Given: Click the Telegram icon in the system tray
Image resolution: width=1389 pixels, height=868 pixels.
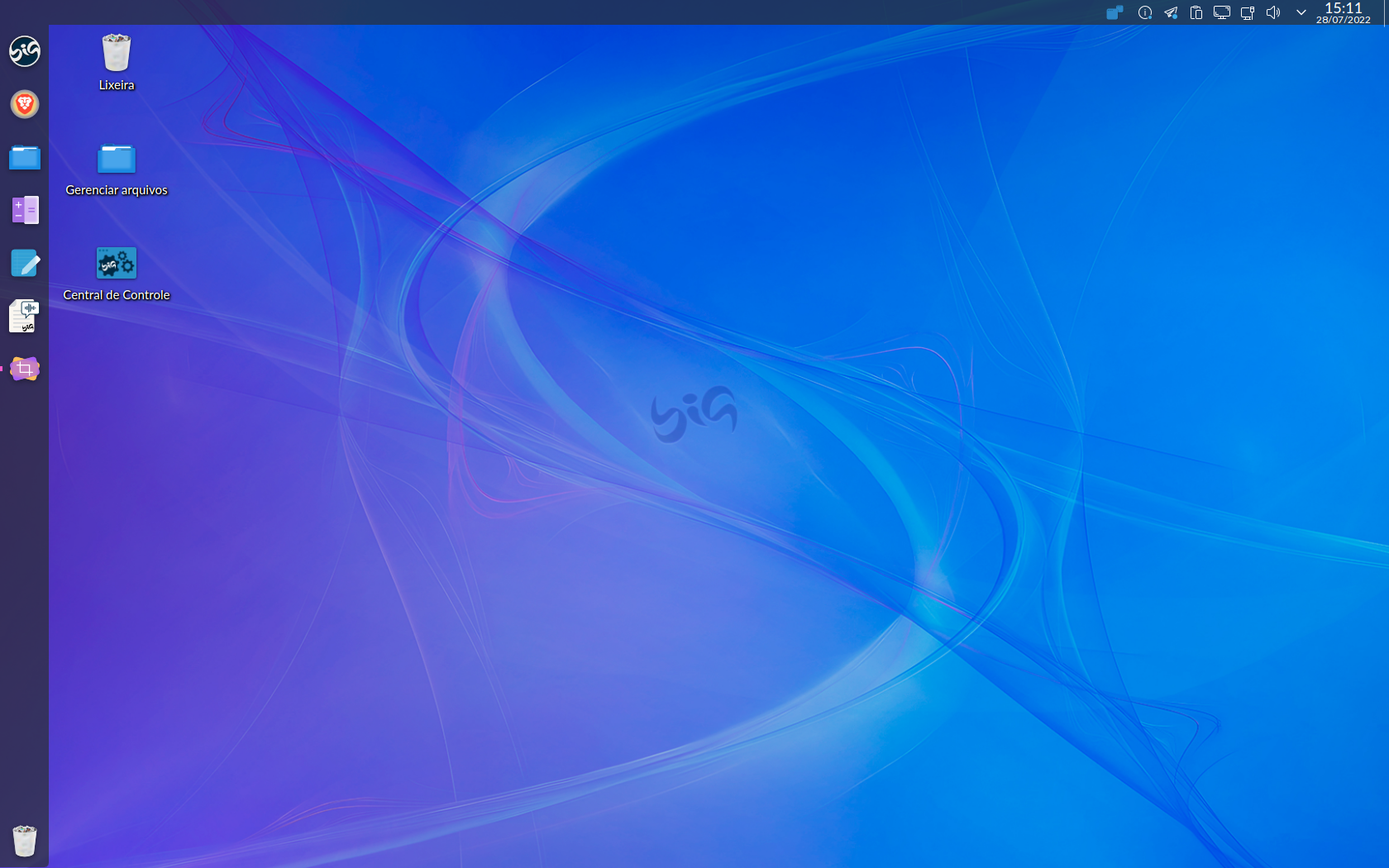Looking at the screenshot, I should click(1171, 12).
